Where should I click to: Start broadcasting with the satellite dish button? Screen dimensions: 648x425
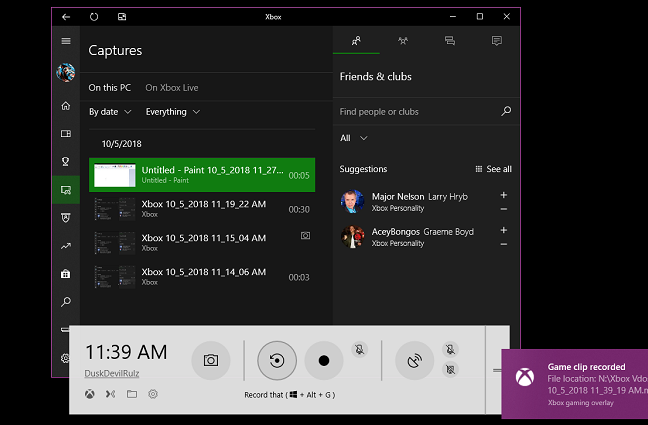coord(415,361)
